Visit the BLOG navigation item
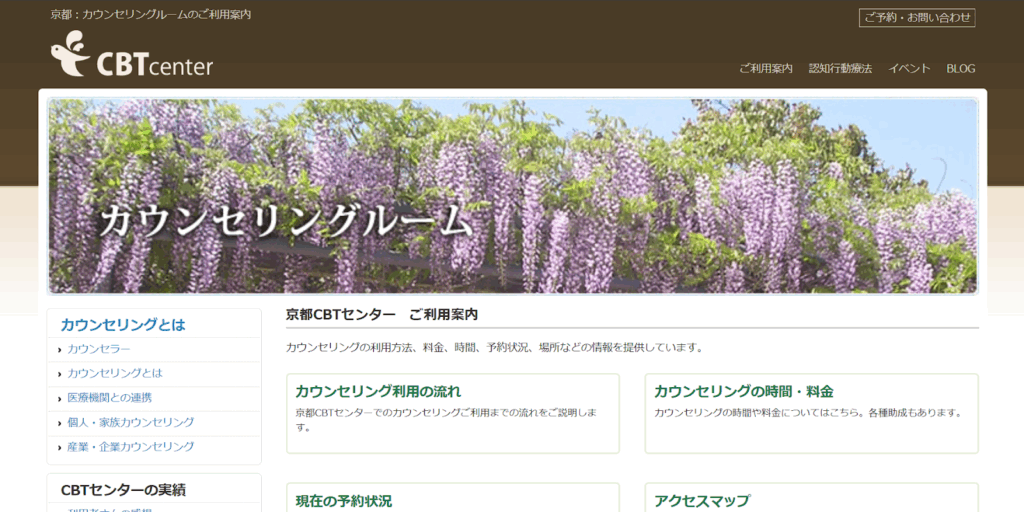The height and width of the screenshot is (512, 1024). [x=960, y=68]
